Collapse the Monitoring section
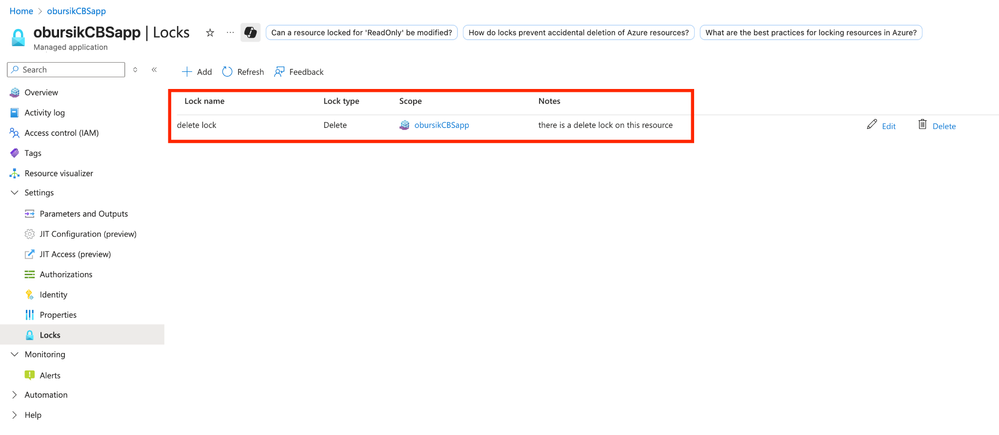The image size is (999, 435). [14, 354]
